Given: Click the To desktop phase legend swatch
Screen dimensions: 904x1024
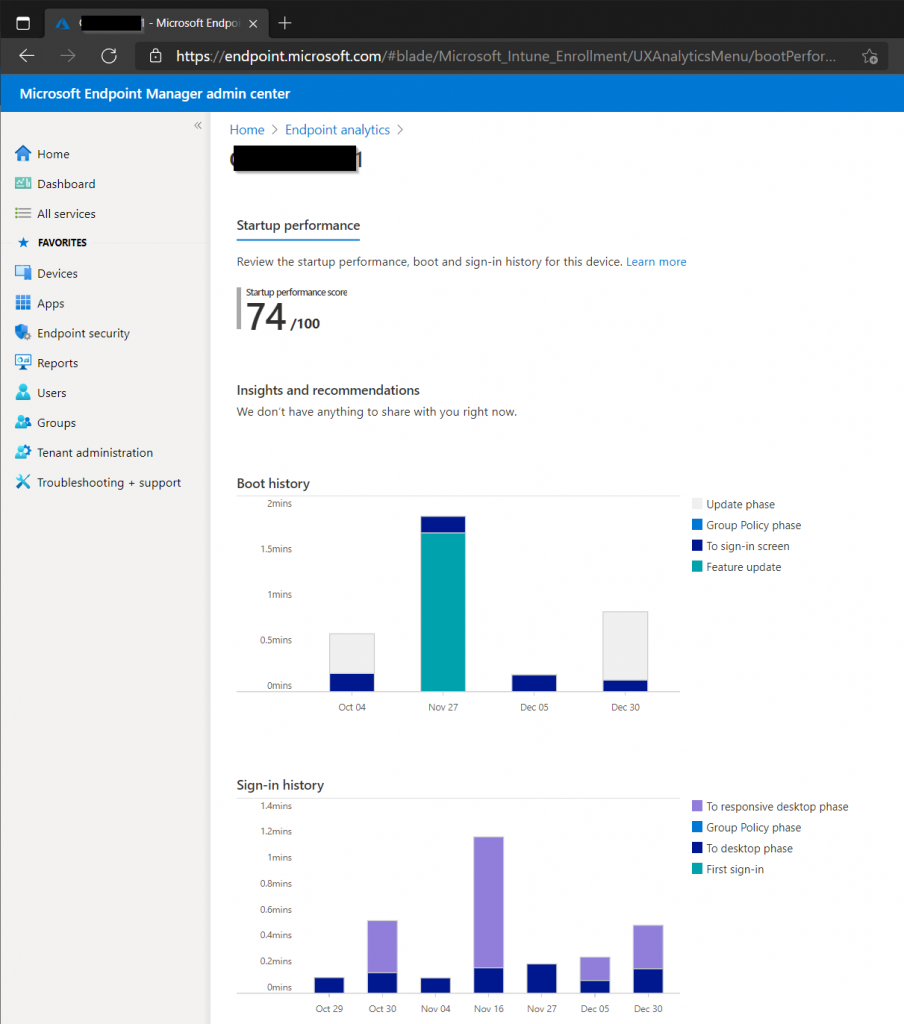Looking at the screenshot, I should [697, 848].
